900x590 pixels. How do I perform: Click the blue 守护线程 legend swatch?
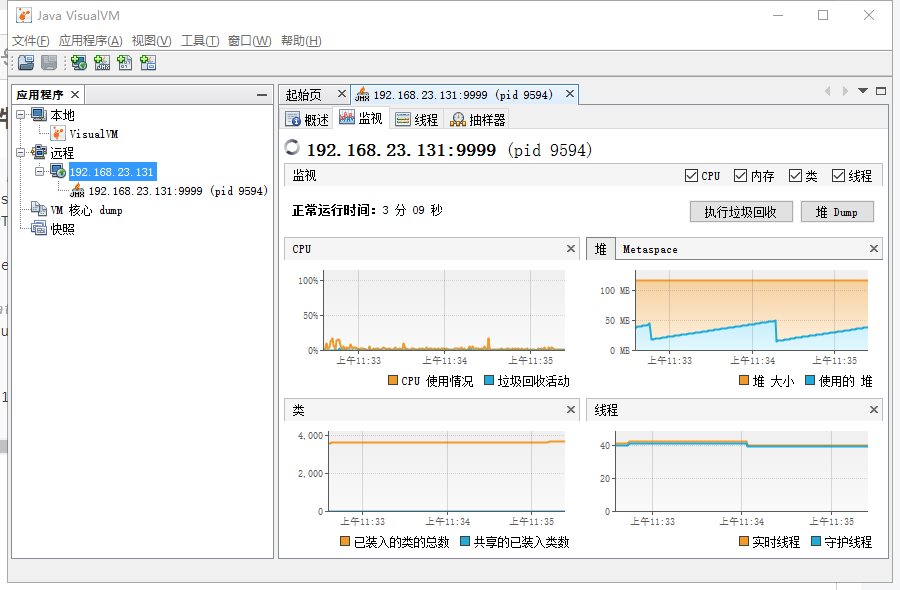[816, 541]
